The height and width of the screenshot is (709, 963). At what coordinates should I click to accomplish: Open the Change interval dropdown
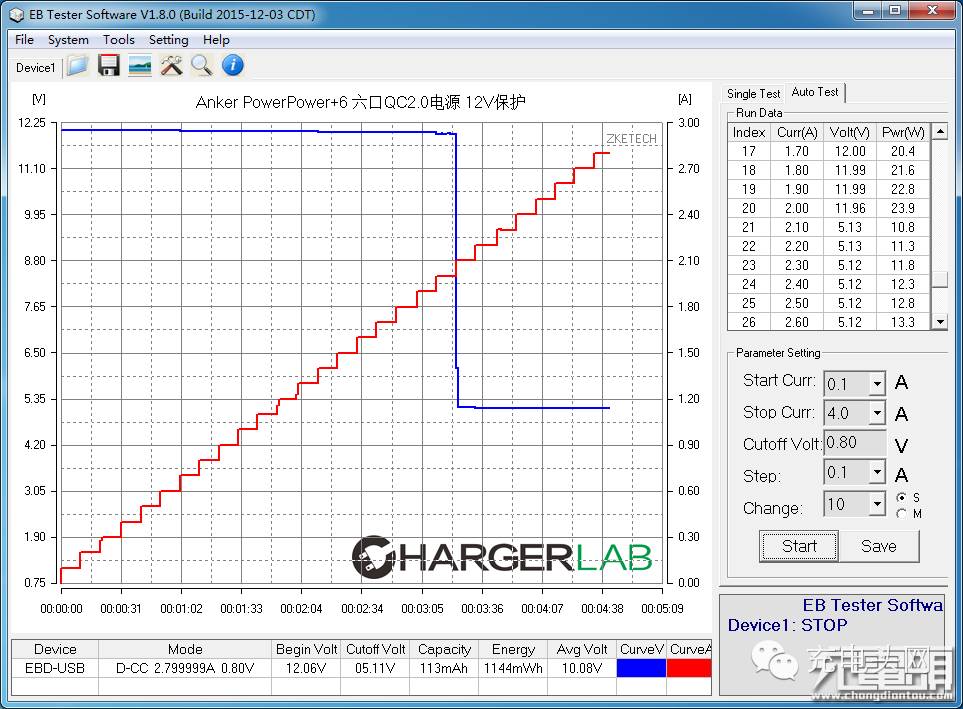click(x=878, y=504)
